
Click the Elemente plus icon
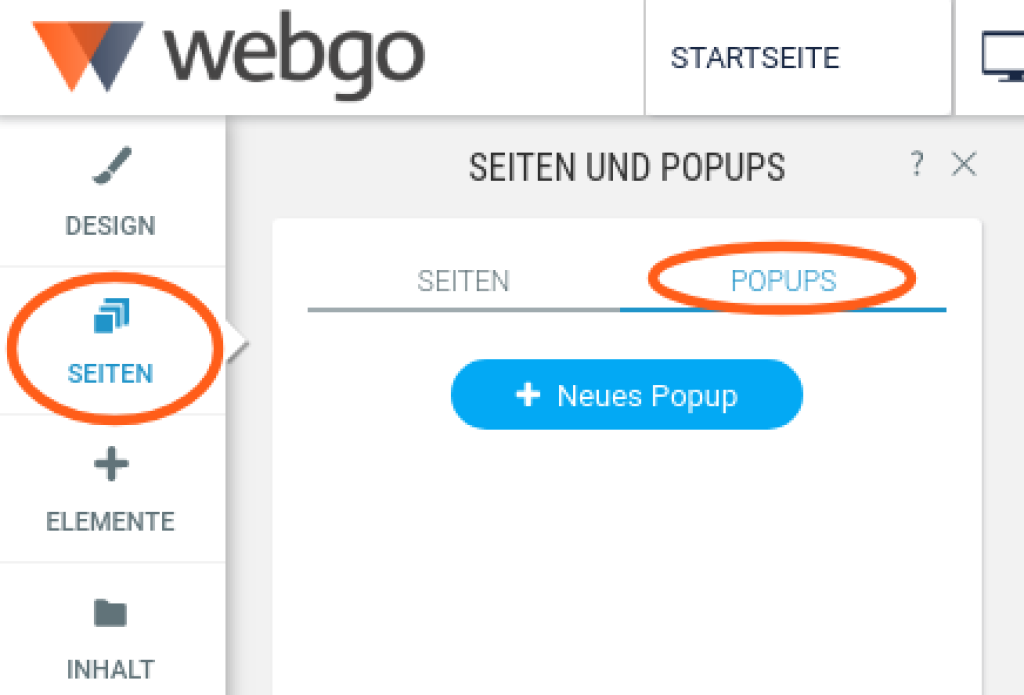tap(111, 464)
